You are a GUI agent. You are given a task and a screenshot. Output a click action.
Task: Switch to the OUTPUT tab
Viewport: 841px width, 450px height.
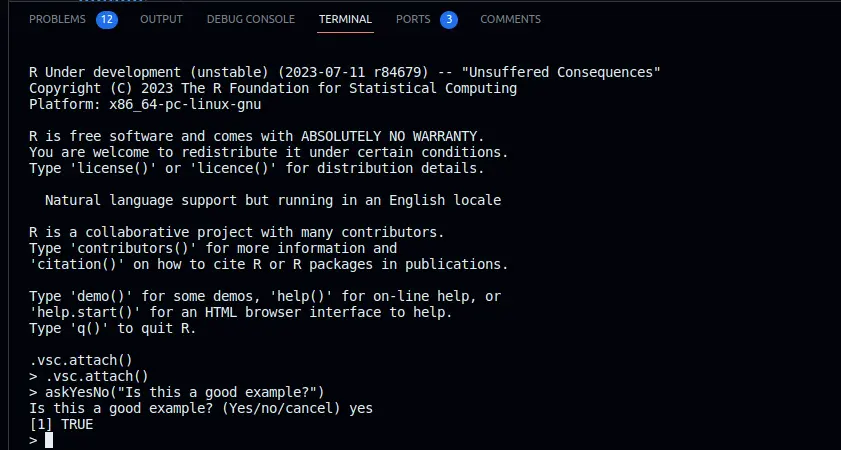click(161, 19)
